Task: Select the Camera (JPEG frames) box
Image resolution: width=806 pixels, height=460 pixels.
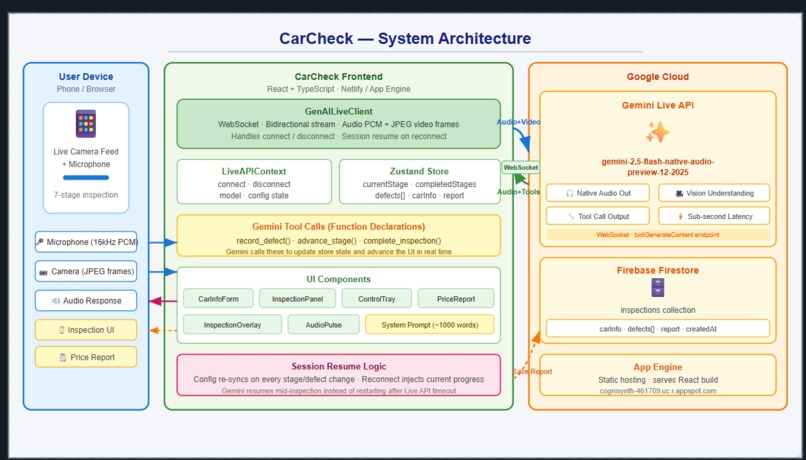Action: [x=86, y=271]
